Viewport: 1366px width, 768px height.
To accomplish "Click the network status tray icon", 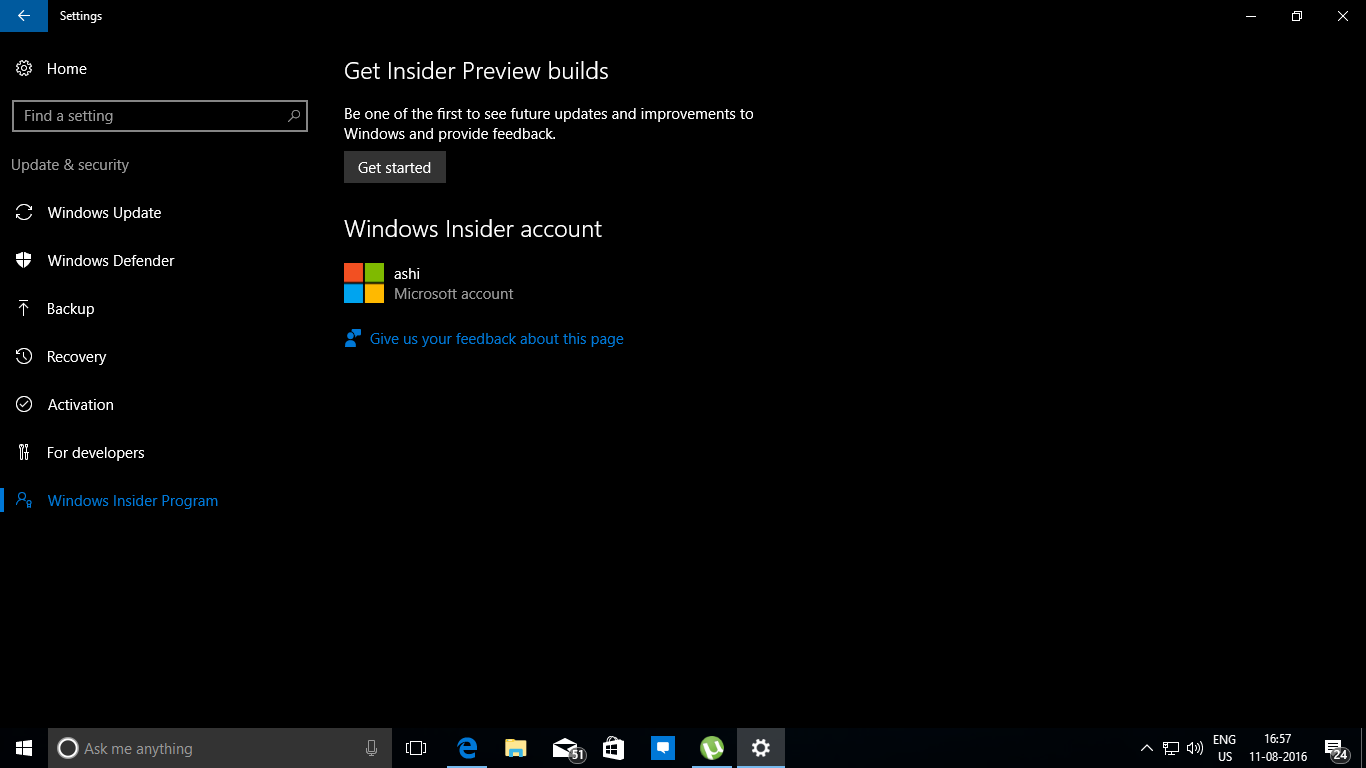I will pyautogui.click(x=1171, y=748).
